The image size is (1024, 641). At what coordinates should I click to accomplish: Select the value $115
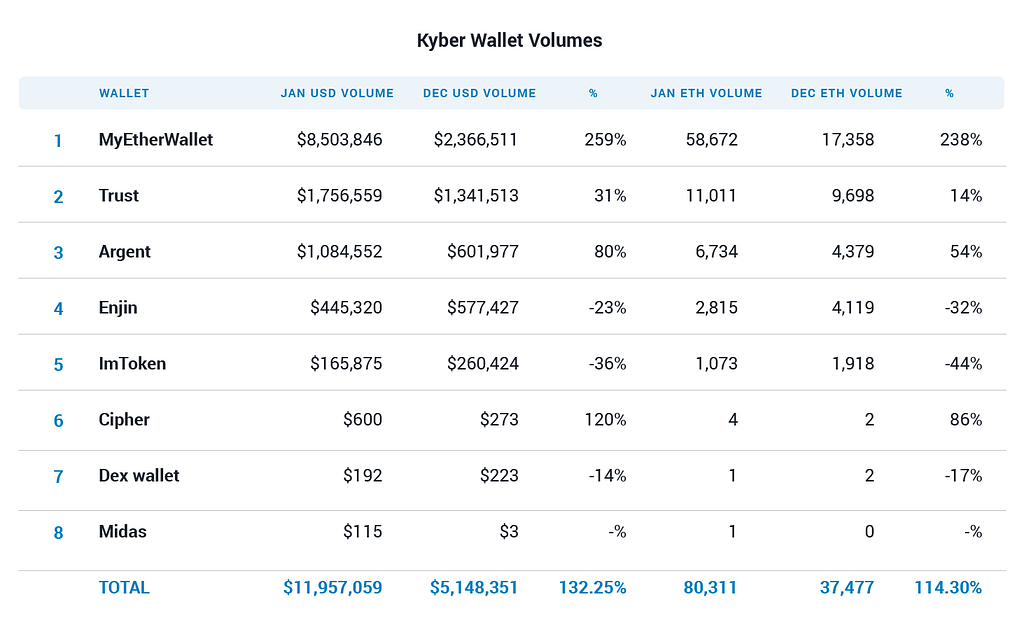(x=362, y=532)
